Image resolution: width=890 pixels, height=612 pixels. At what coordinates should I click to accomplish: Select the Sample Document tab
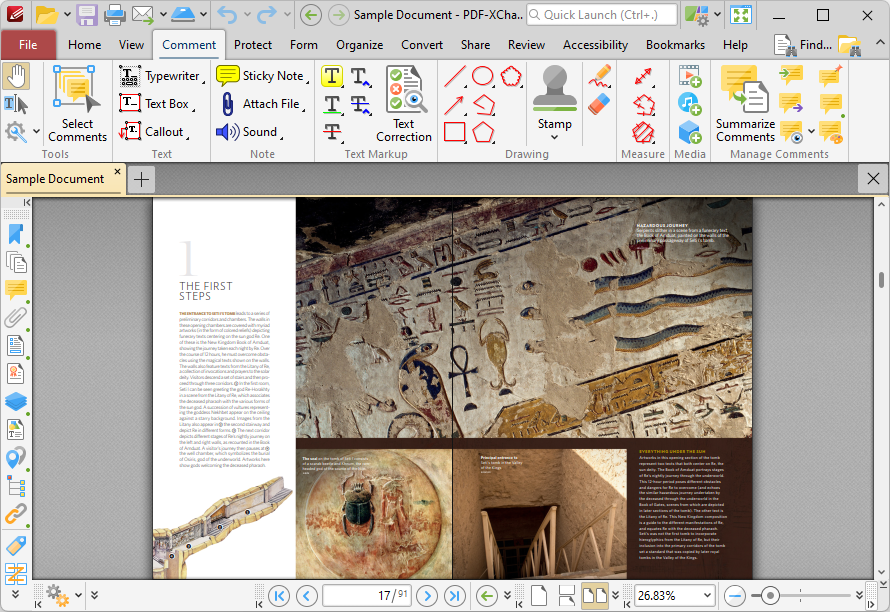55,179
